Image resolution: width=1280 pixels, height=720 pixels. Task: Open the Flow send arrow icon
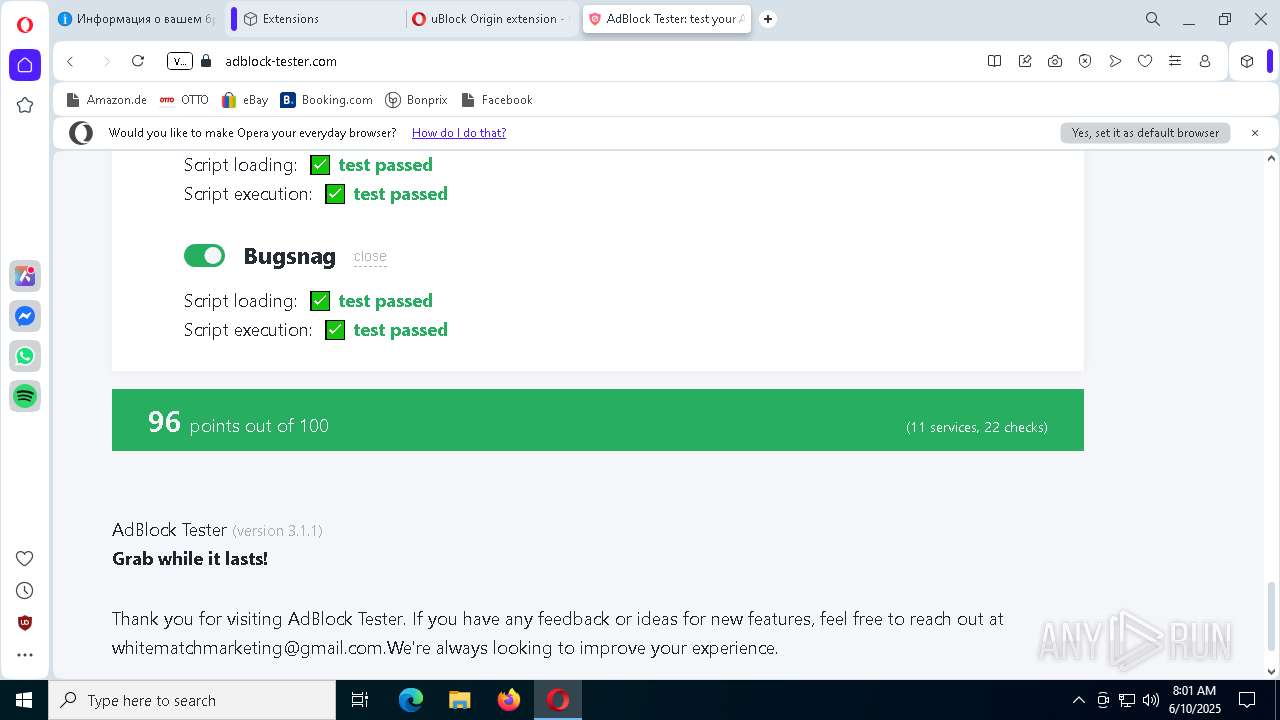pos(1115,61)
